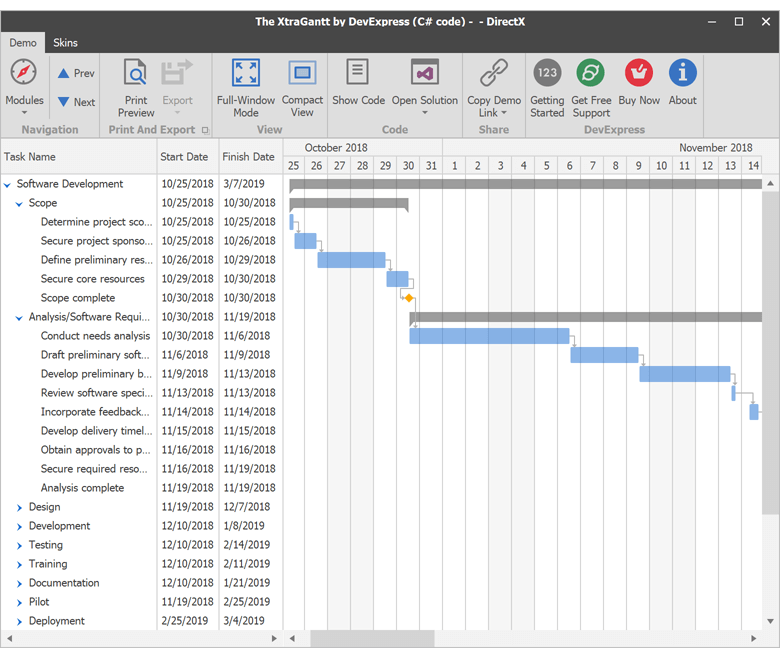Click the Open Solution icon
Screen dimensions: 780x658
(x=425, y=73)
